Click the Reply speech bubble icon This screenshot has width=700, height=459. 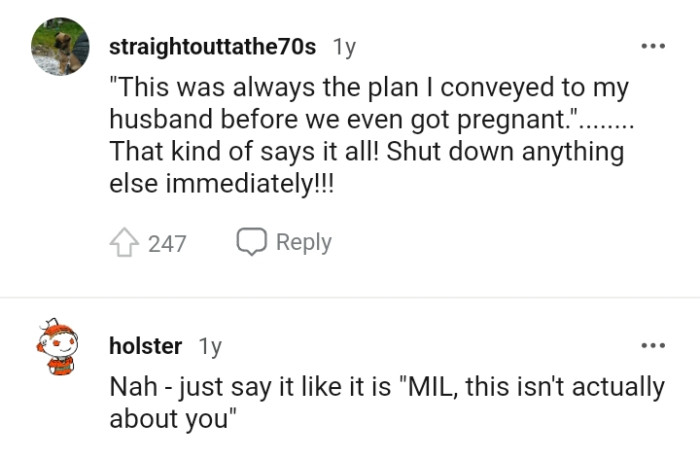click(249, 242)
